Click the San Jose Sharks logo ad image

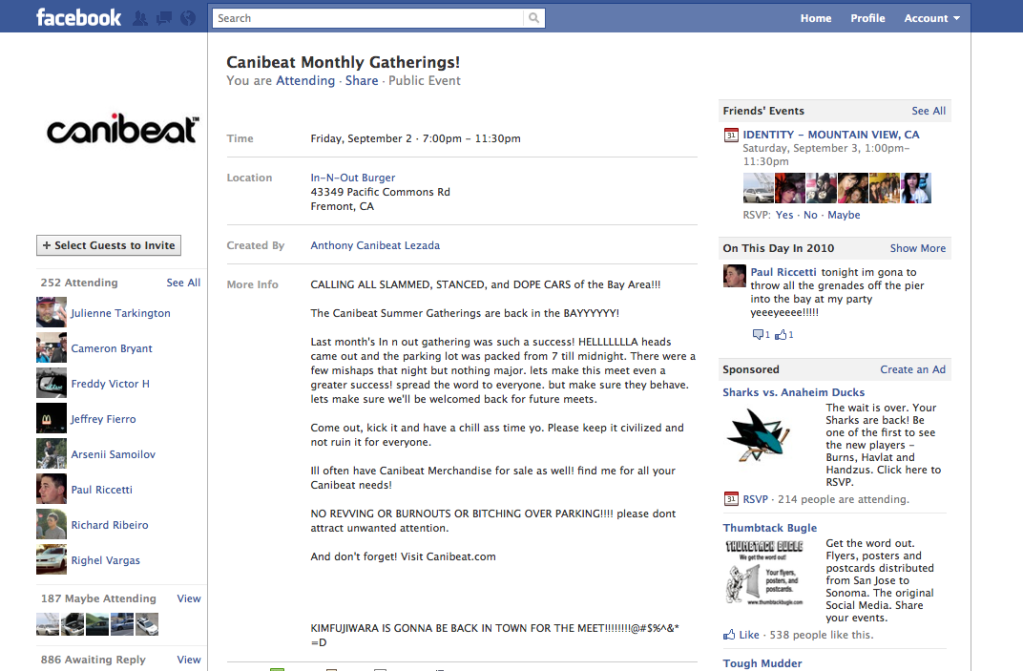pyautogui.click(x=758, y=435)
